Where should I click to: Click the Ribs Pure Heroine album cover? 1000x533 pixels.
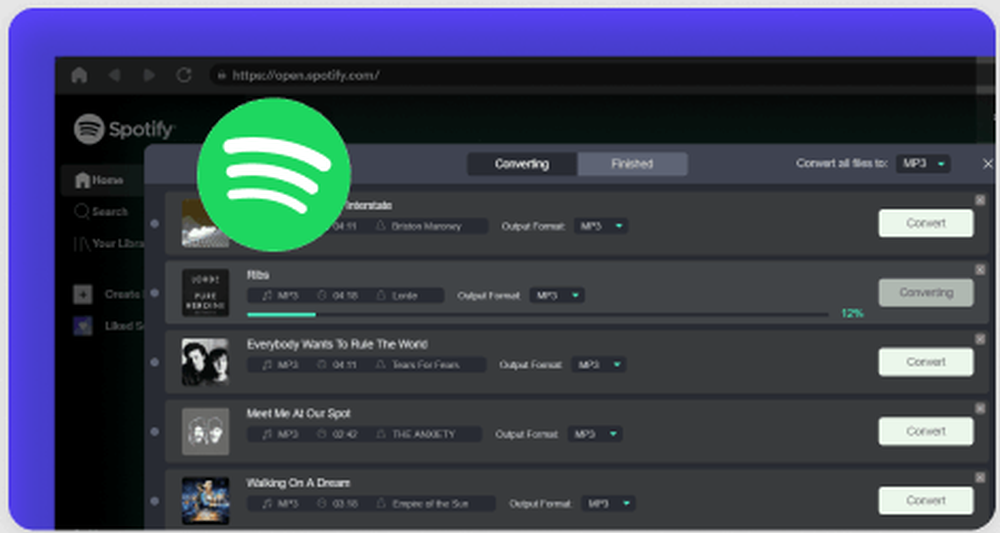(x=205, y=293)
